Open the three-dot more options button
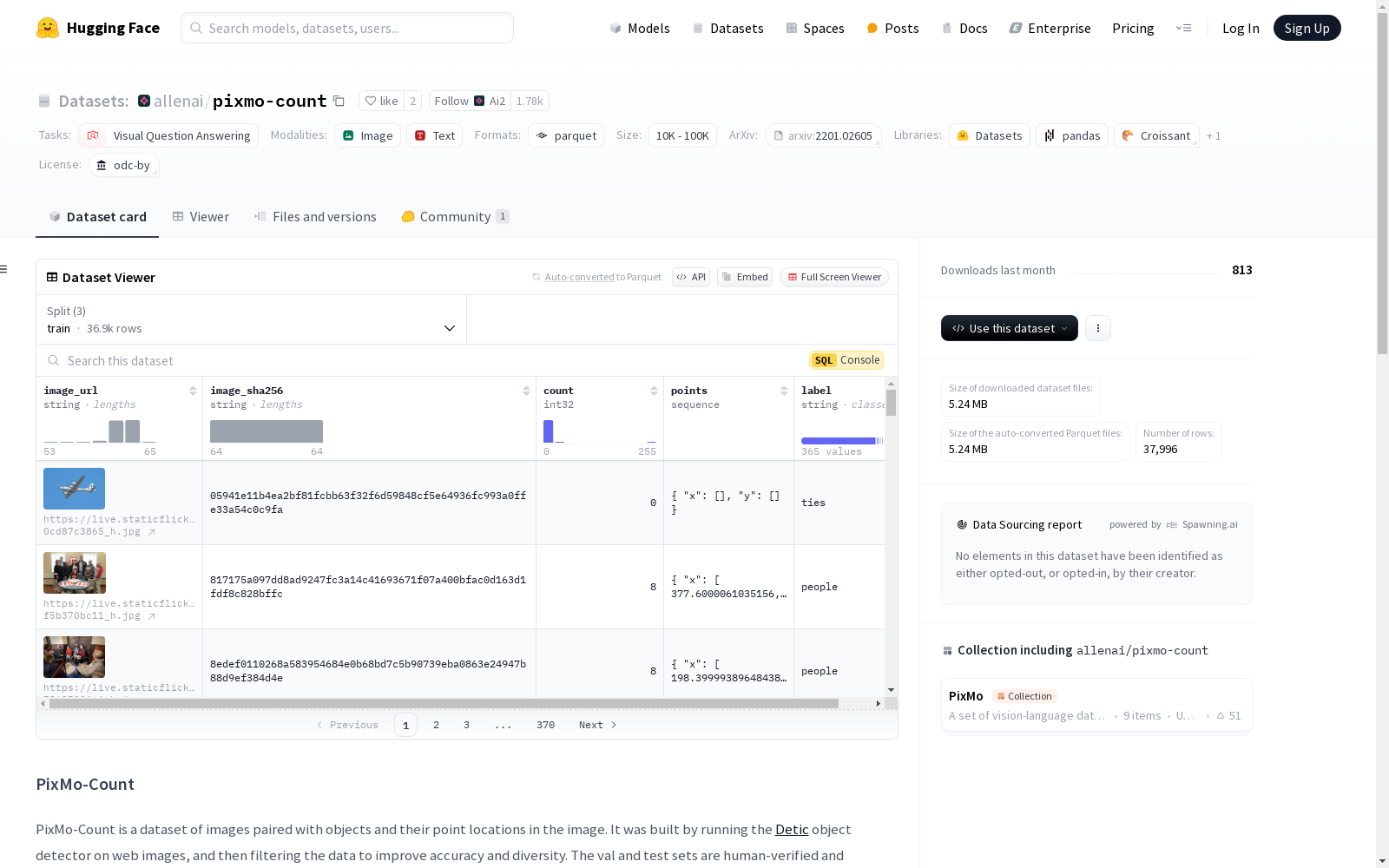The image size is (1389, 868). [1098, 328]
